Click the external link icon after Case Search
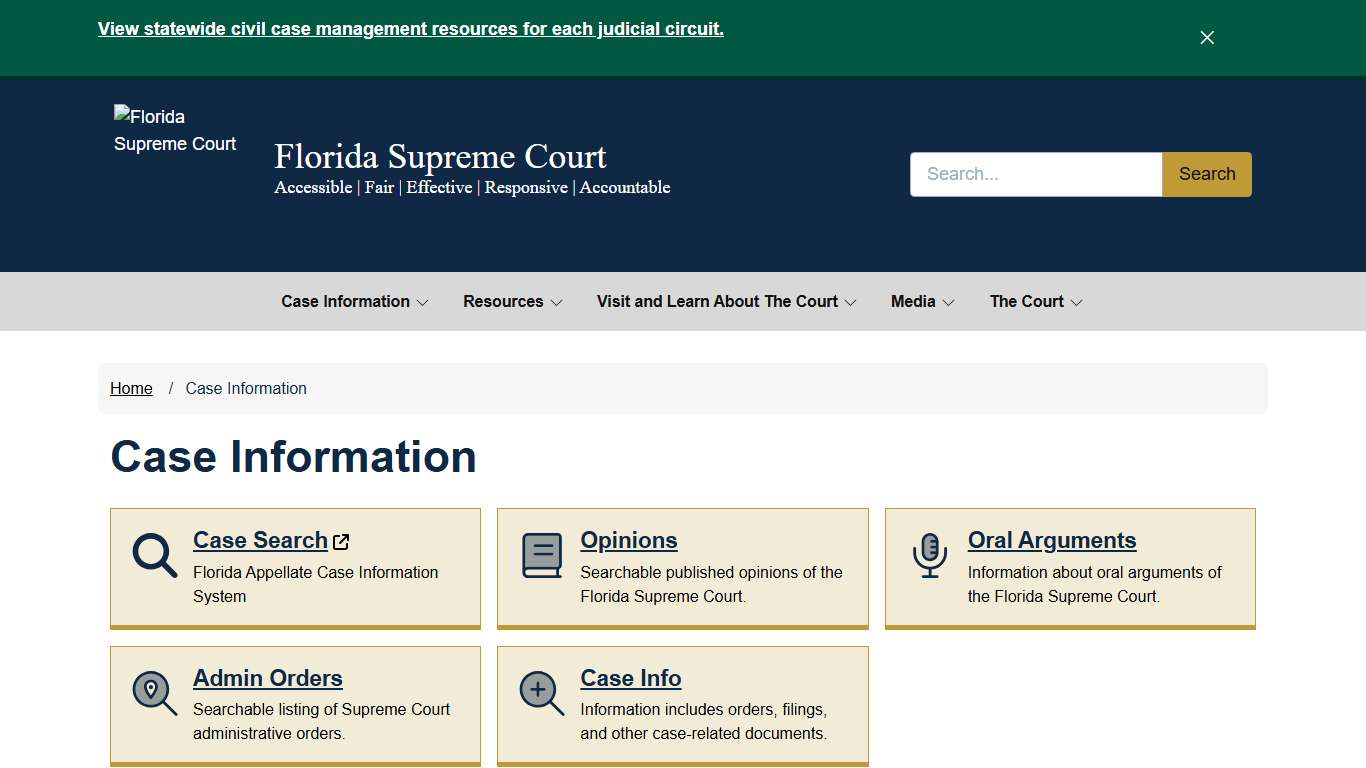 coord(340,540)
